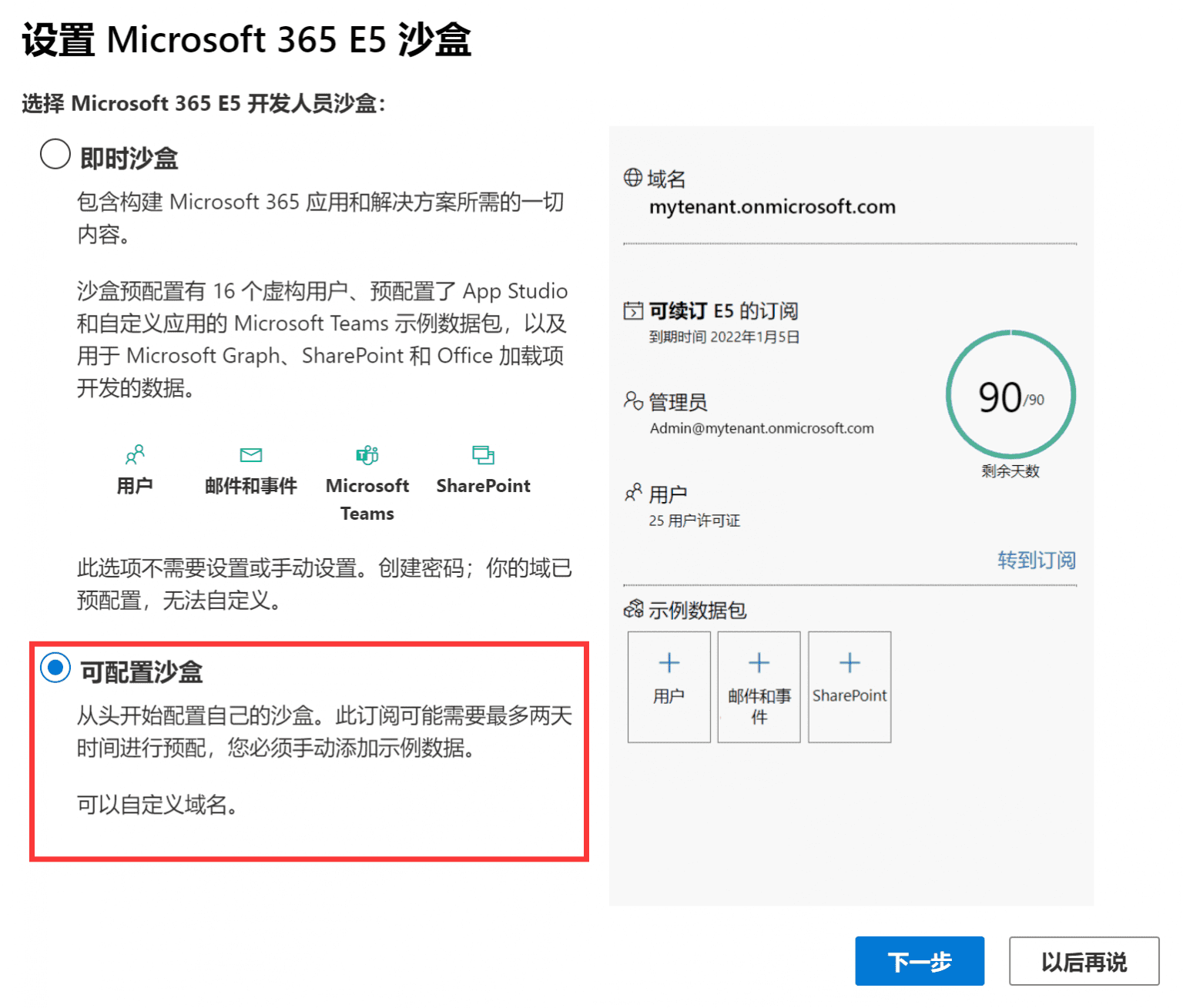The width and height of the screenshot is (1183, 1008).
Task: Add 邮件和事件 sample data pack
Action: pos(759,686)
